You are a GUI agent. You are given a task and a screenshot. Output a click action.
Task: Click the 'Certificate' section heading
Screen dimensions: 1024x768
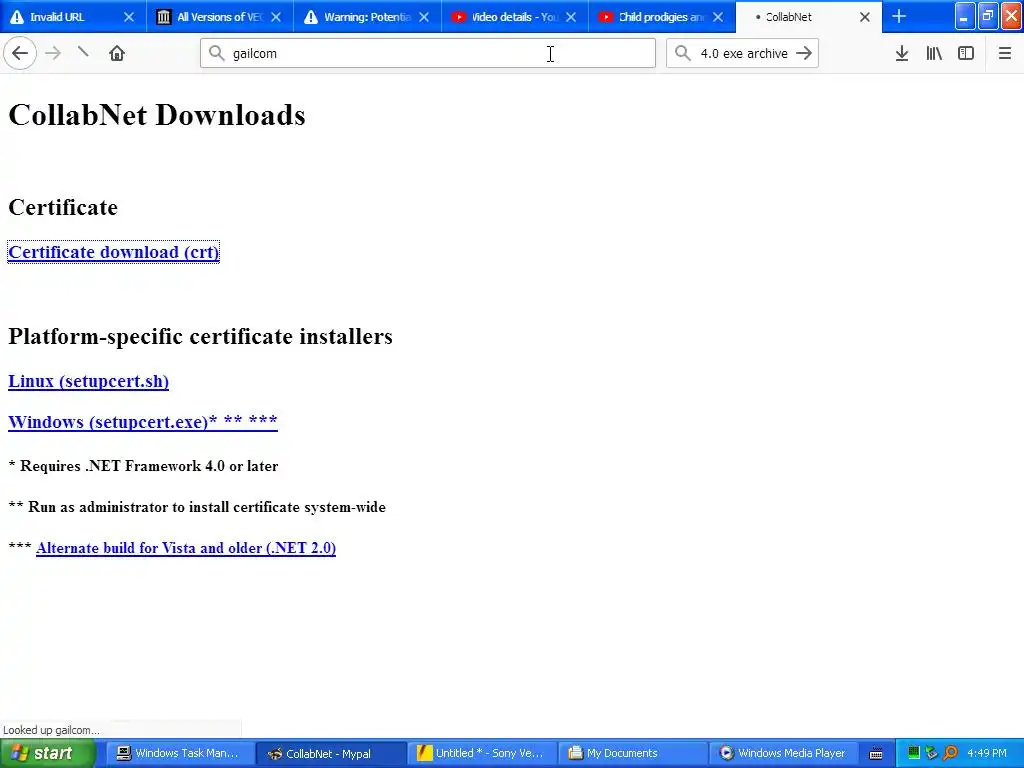pos(63,207)
